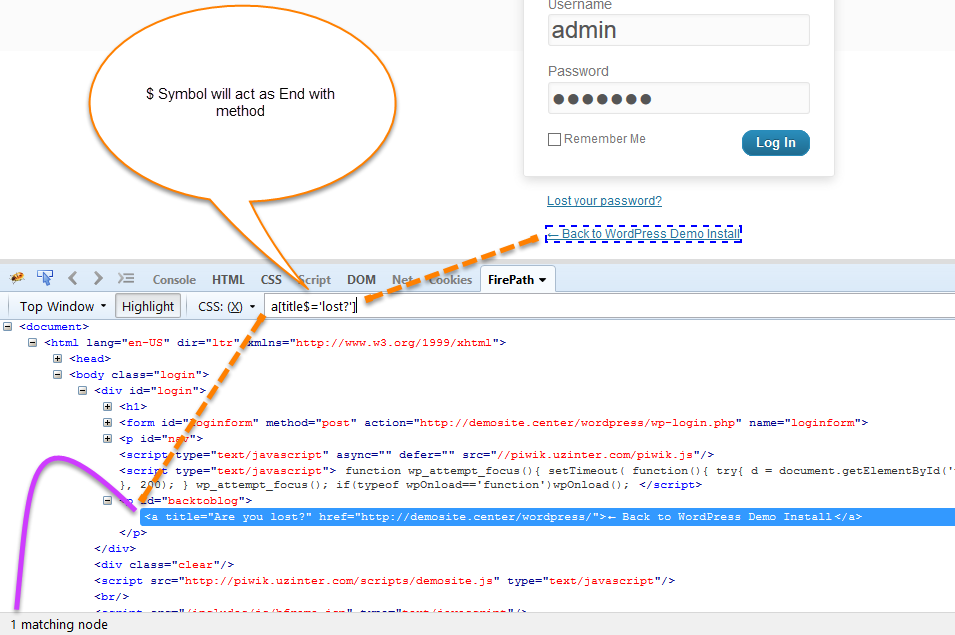Open the DOM panel tab
This screenshot has width=955, height=635.
pos(361,280)
